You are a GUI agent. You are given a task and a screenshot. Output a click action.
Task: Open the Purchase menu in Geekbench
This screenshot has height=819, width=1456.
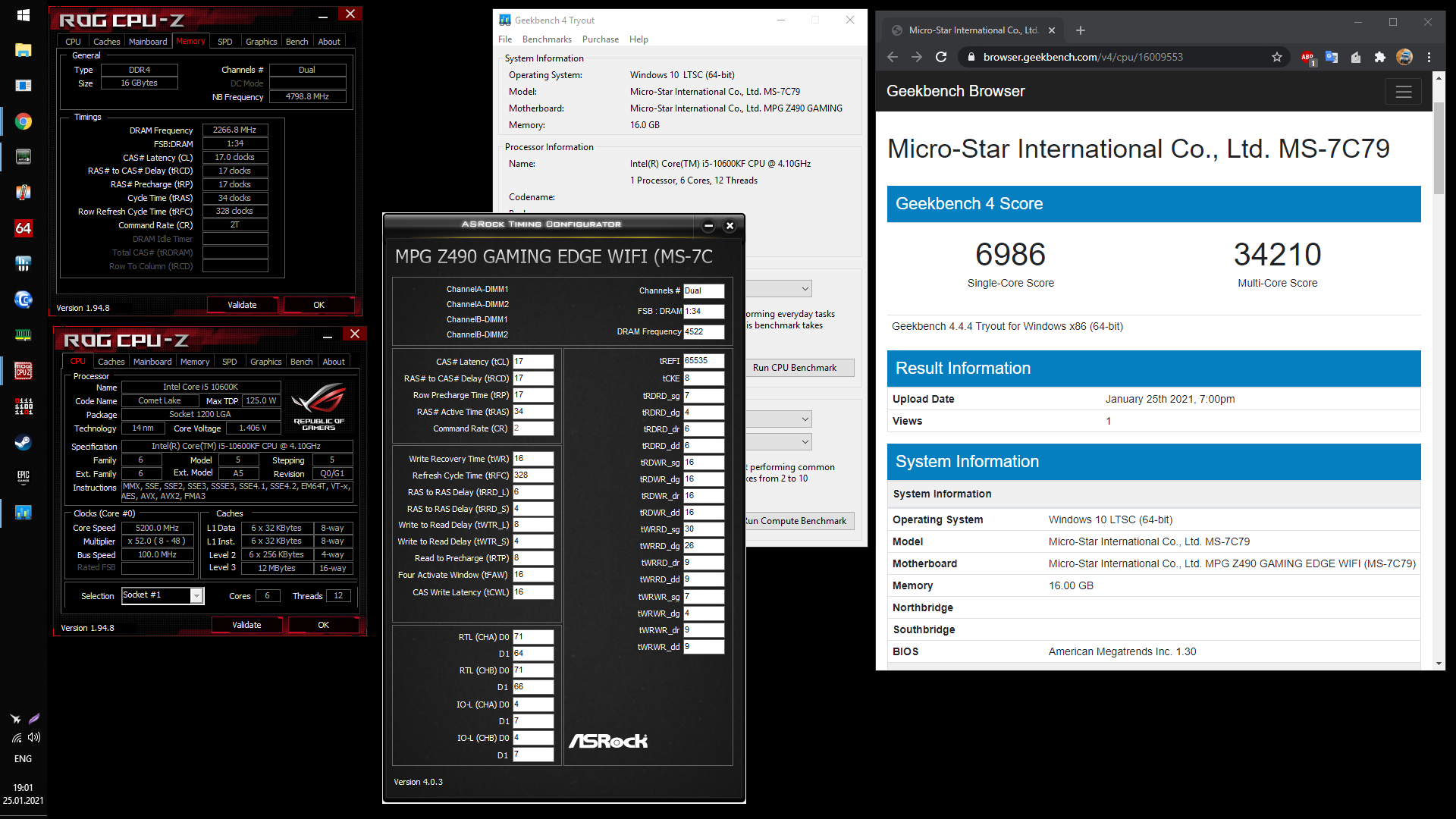(601, 39)
